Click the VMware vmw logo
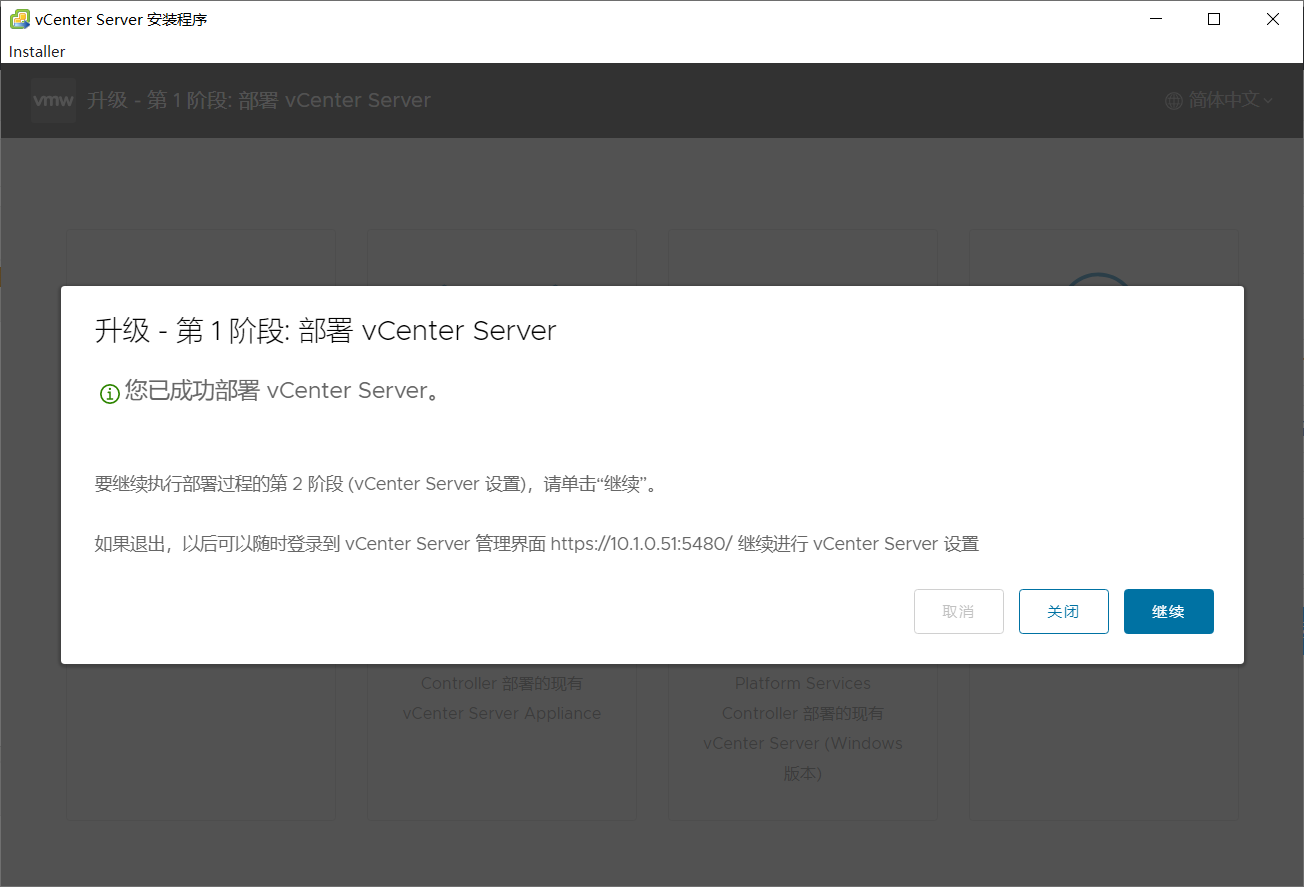The image size is (1304, 887). [52, 100]
